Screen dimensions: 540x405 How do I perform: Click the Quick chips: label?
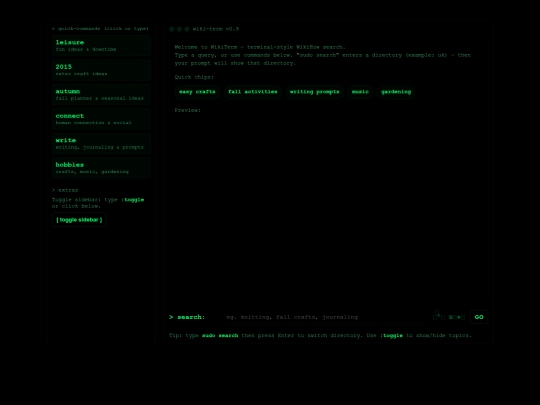click(194, 77)
